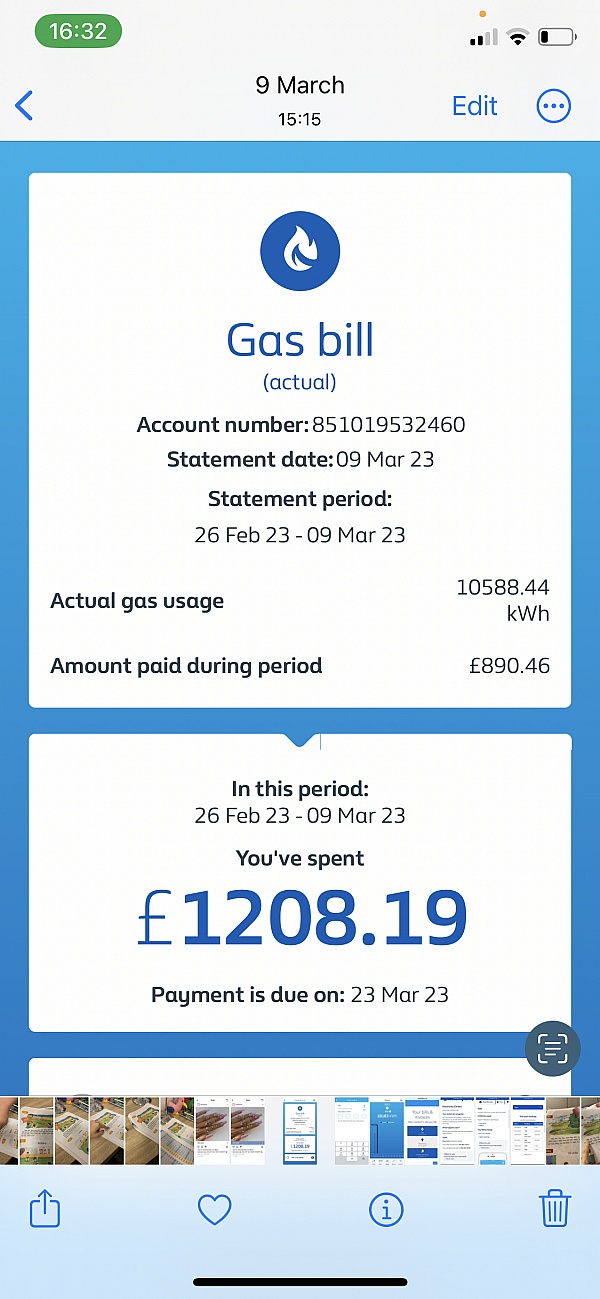Select the calculator keypad thumbnail in filmstrip

351,1130
